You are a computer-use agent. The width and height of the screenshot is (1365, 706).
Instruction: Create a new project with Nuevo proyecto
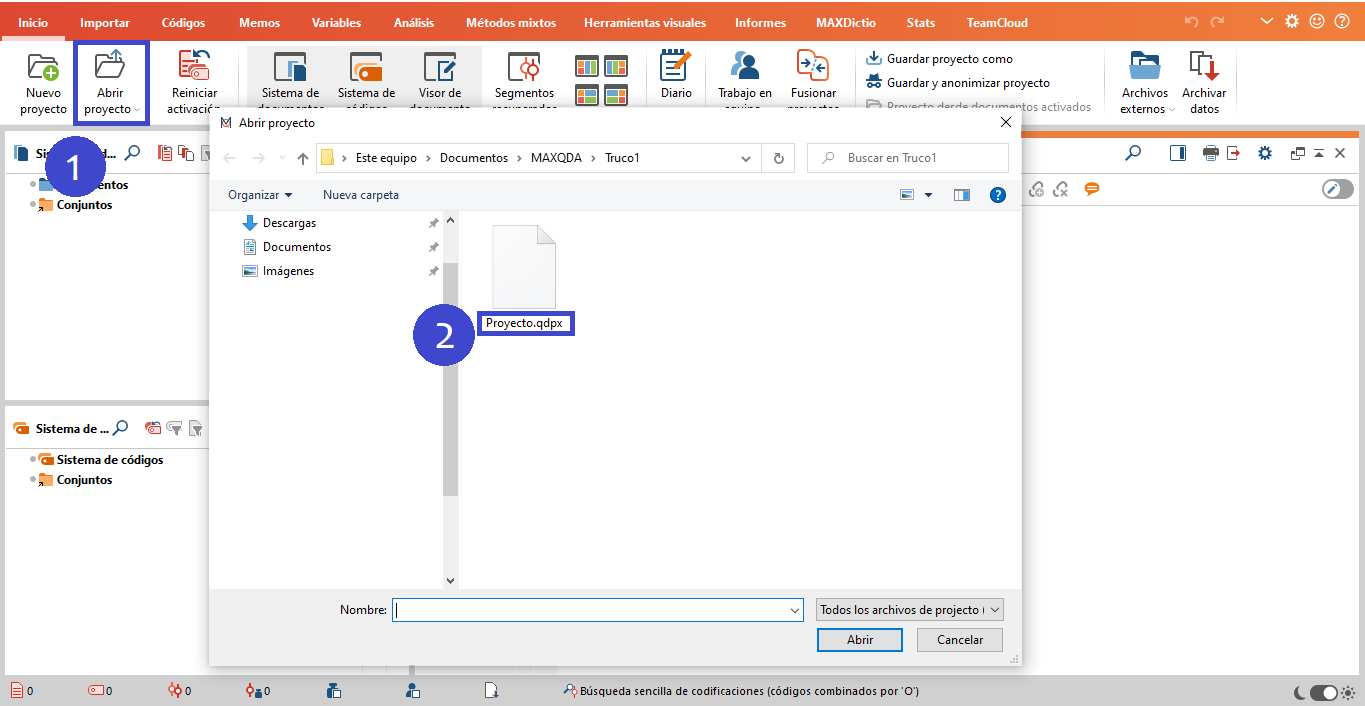click(x=43, y=82)
